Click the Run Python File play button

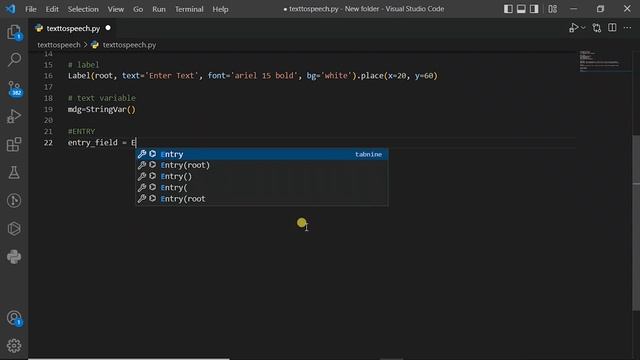pyautogui.click(x=573, y=28)
